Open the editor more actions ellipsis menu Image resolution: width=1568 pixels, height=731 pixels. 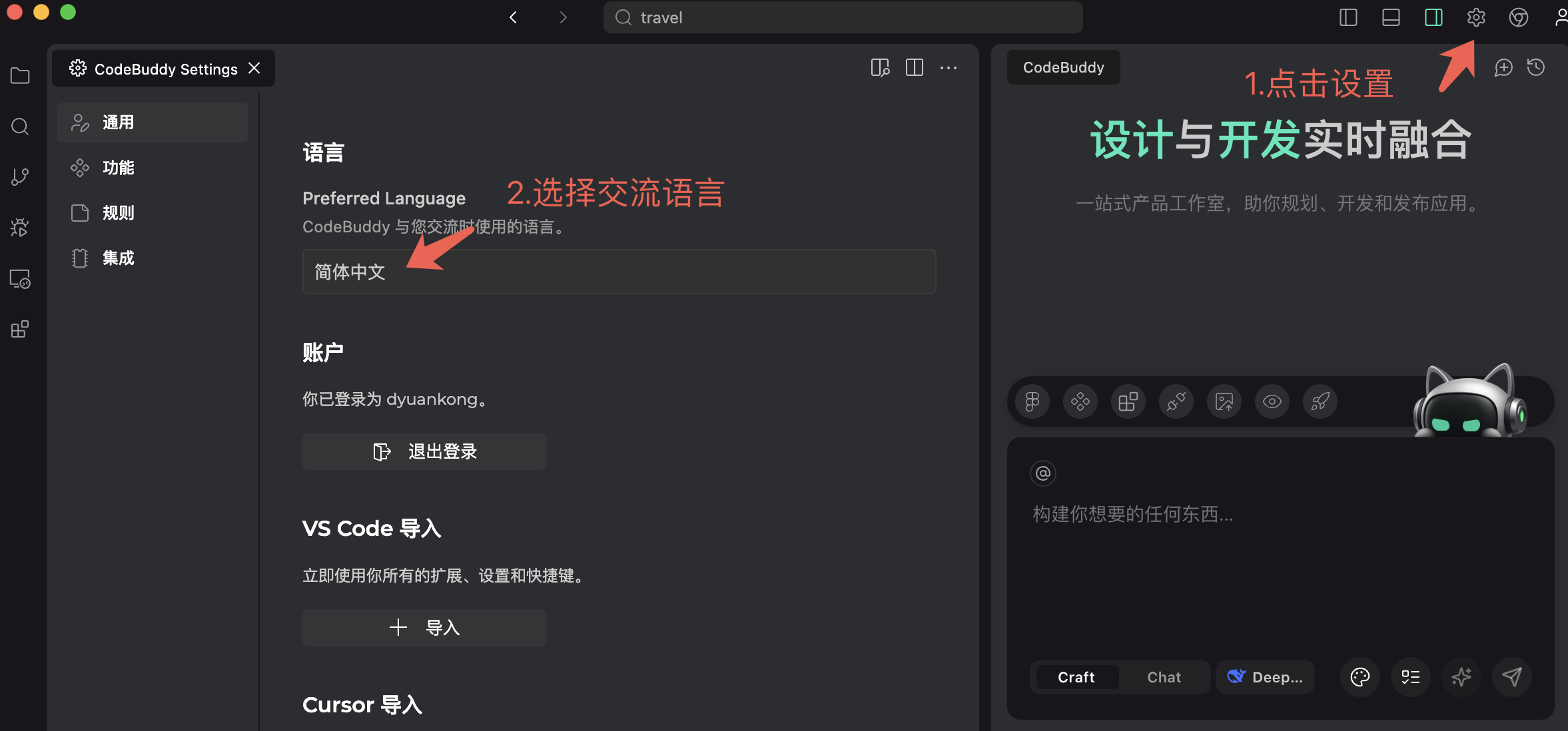pyautogui.click(x=949, y=68)
